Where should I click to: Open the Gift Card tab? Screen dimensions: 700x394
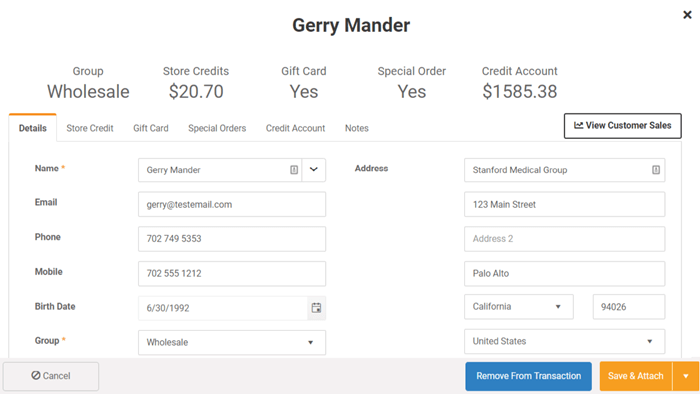[150, 128]
